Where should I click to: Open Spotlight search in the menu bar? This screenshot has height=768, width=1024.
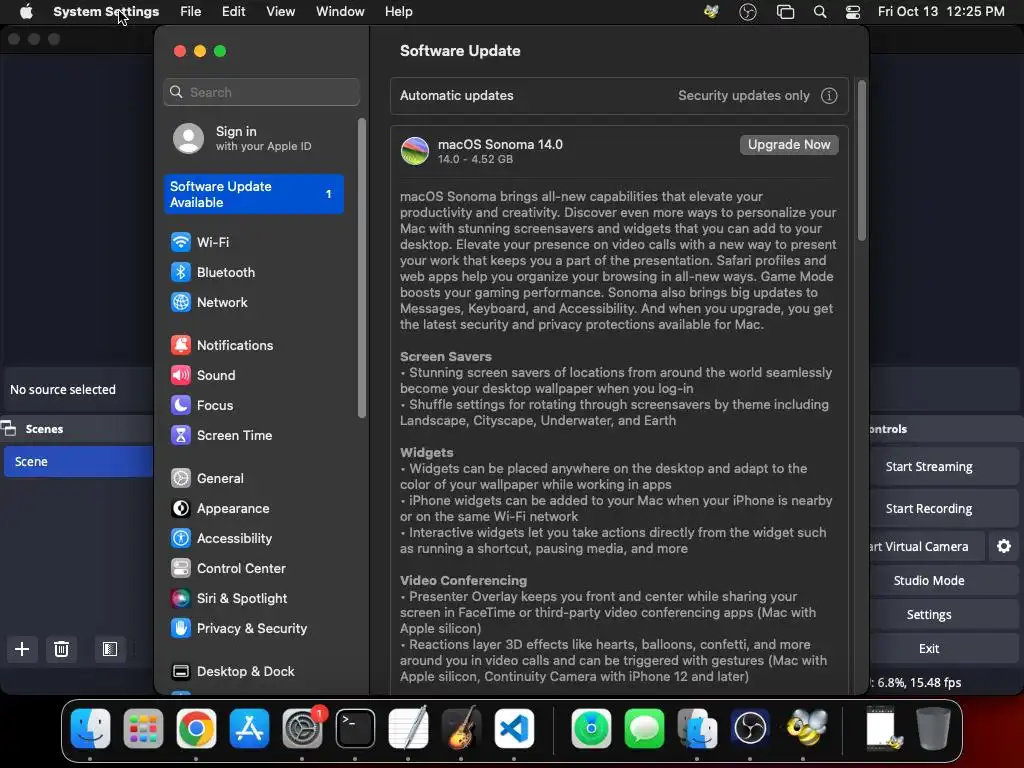(820, 12)
